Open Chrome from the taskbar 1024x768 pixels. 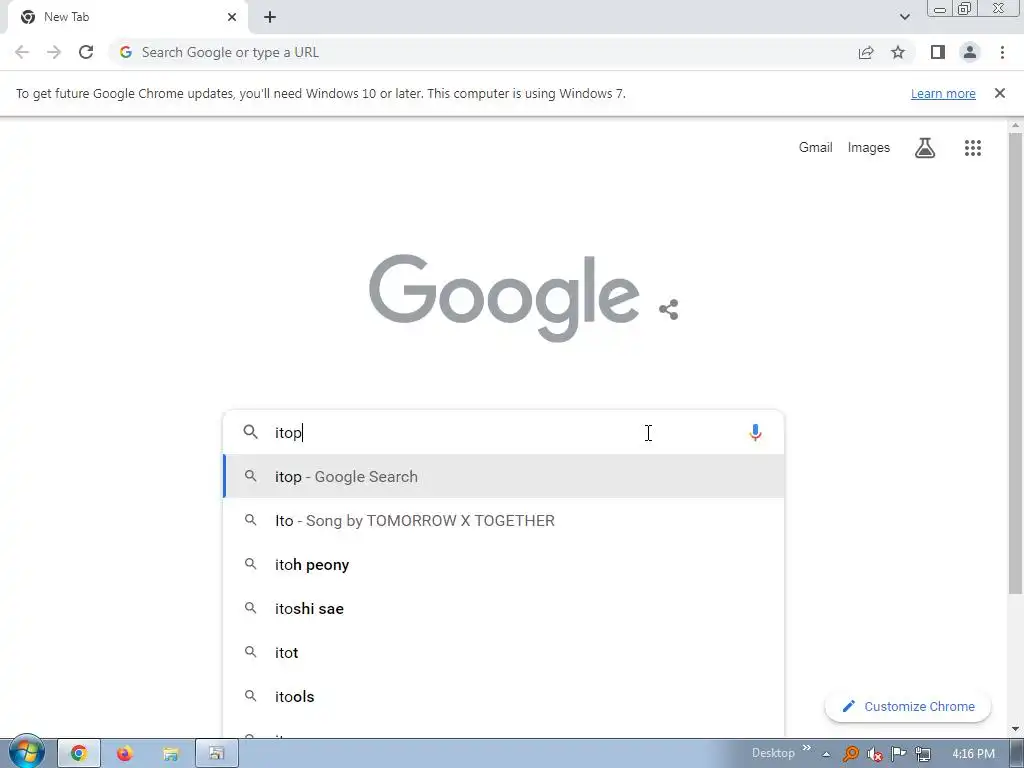[x=79, y=754]
